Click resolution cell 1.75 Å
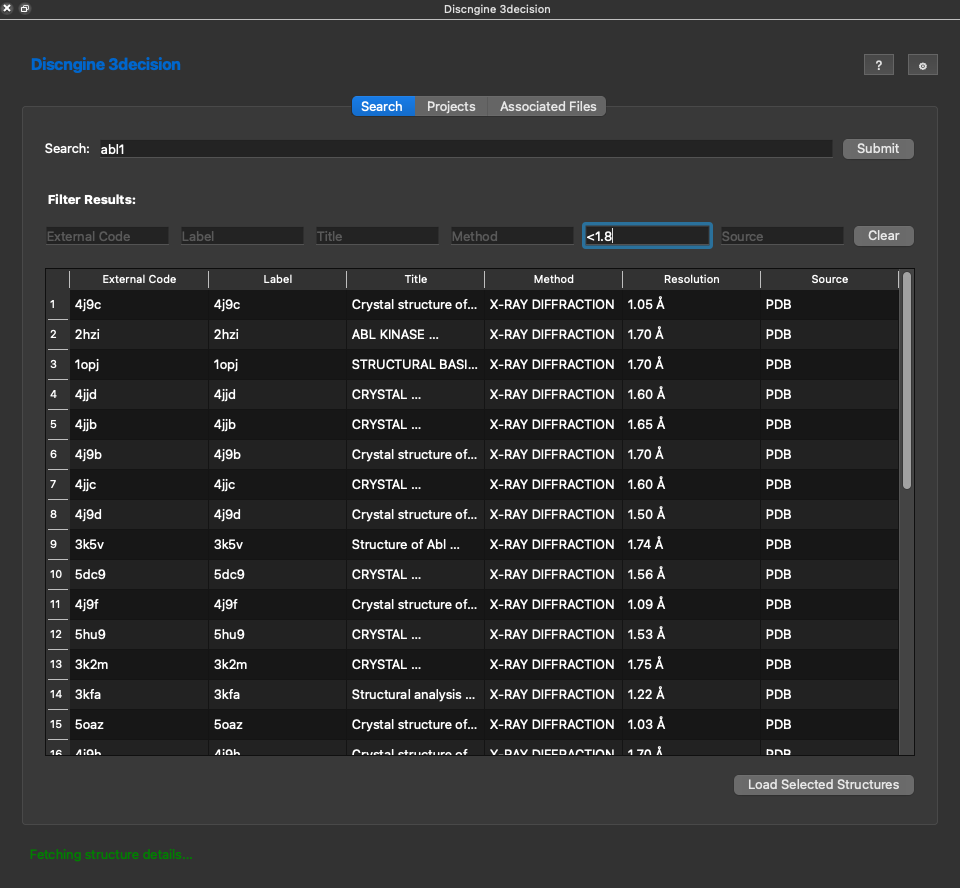960x888 pixels. [x=691, y=664]
